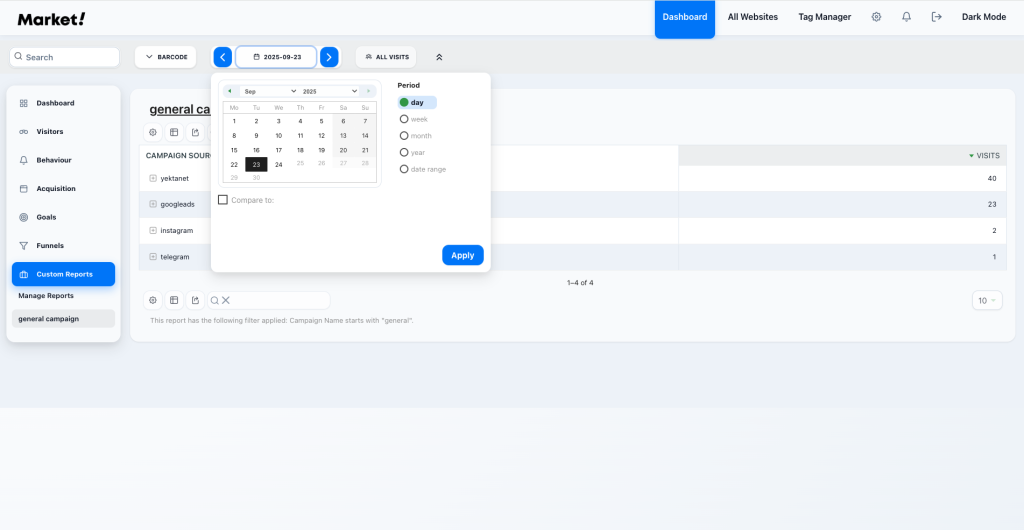Switch to Dark Mode

(983, 17)
